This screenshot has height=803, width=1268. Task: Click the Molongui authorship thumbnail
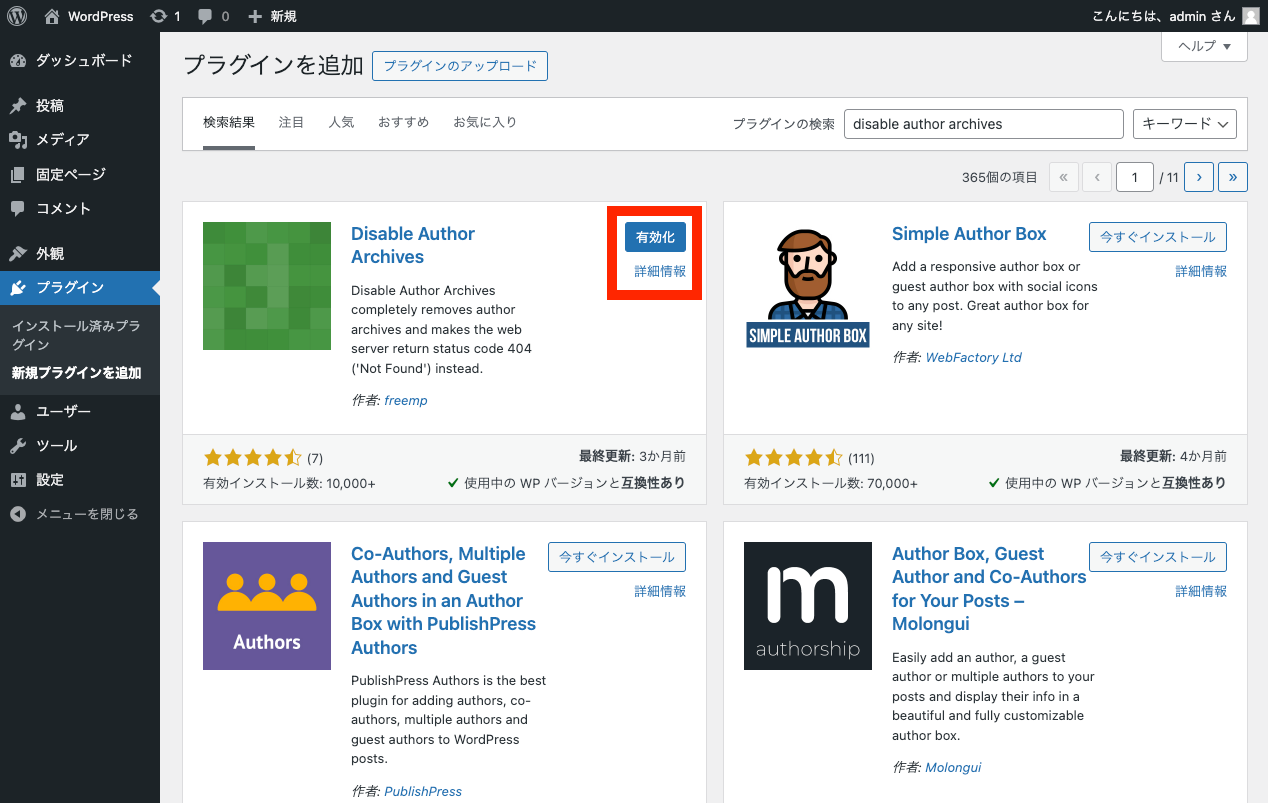[x=808, y=606]
